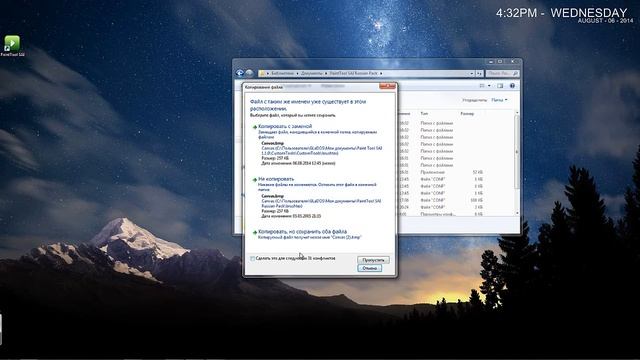Go back in Explorer window
The height and width of the screenshot is (360, 640).
coord(240,73)
